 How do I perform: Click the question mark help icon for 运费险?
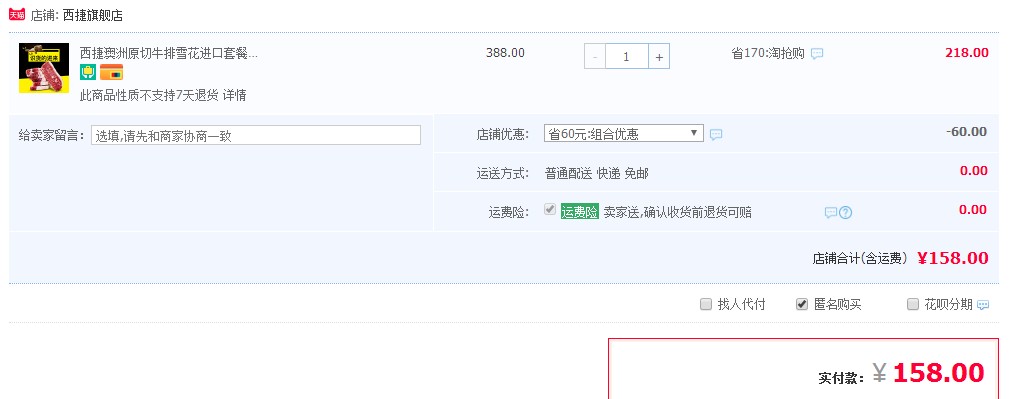845,213
